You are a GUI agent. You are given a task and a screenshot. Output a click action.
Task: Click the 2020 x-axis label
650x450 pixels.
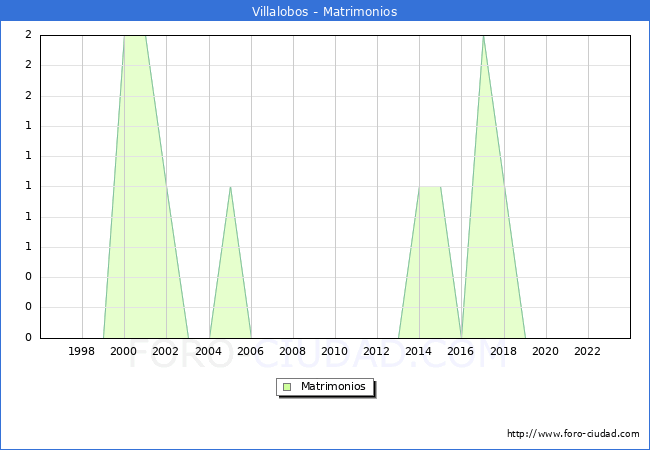pos(546,351)
